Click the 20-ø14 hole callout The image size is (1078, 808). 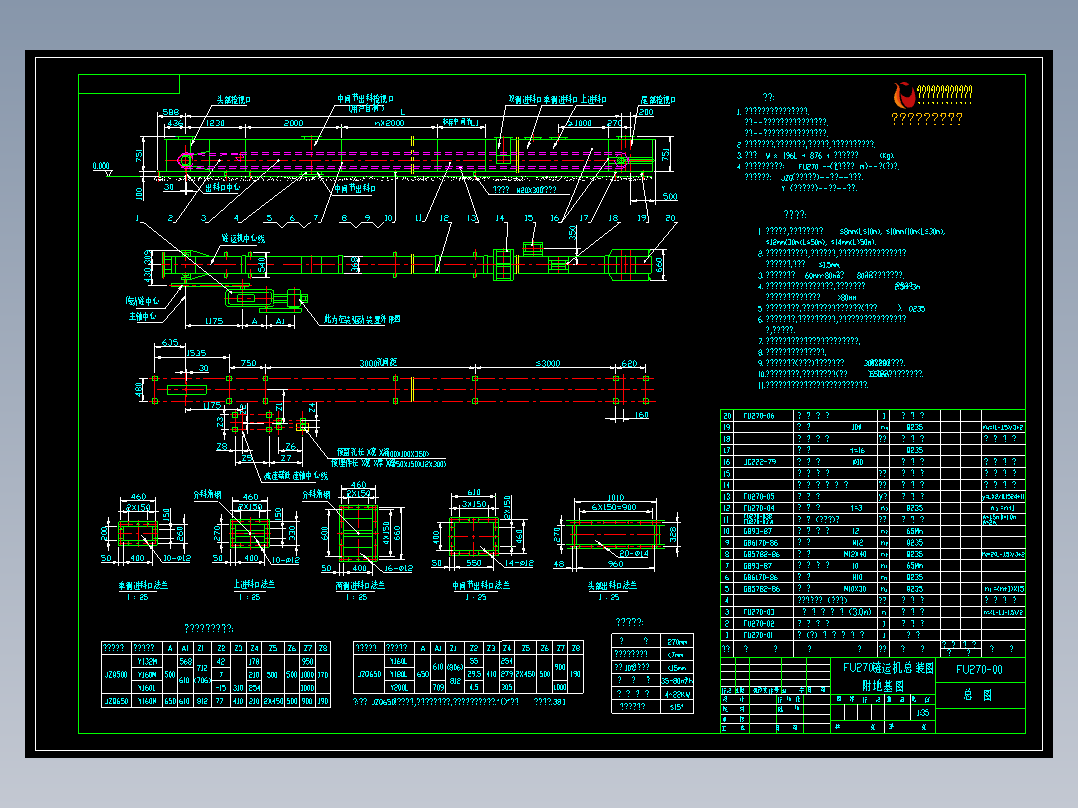pos(634,553)
